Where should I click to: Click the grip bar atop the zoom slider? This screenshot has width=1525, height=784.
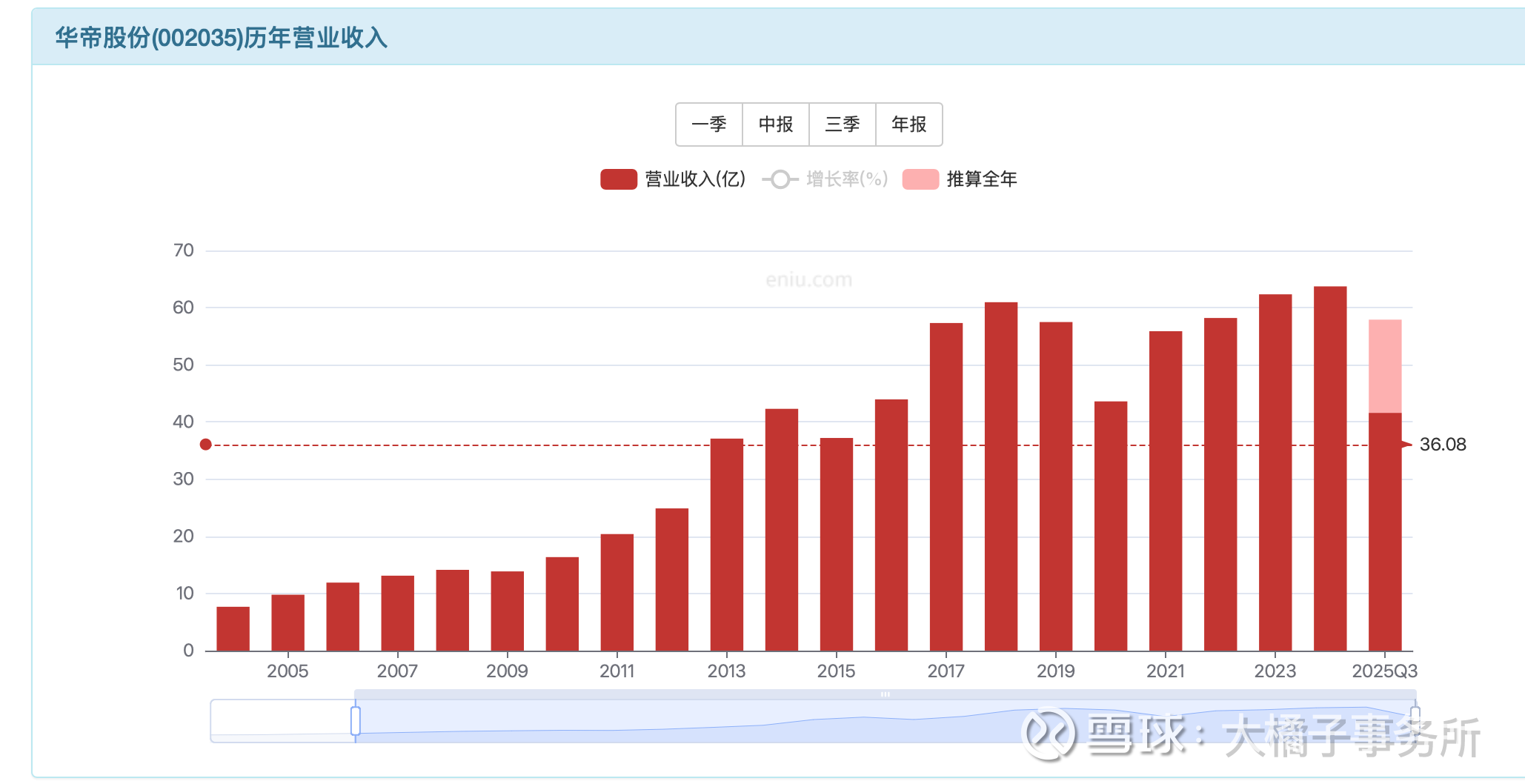tap(886, 694)
